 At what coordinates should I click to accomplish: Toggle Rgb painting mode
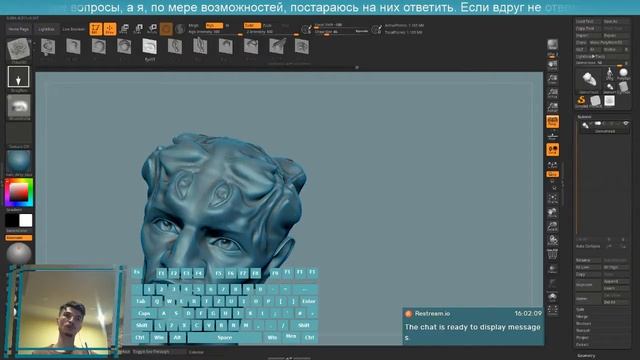click(x=214, y=25)
